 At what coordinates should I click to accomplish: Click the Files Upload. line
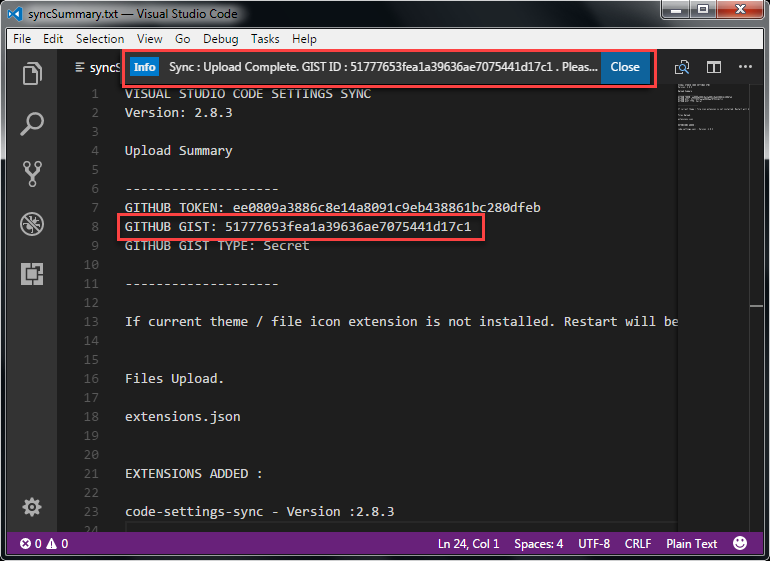coord(174,379)
